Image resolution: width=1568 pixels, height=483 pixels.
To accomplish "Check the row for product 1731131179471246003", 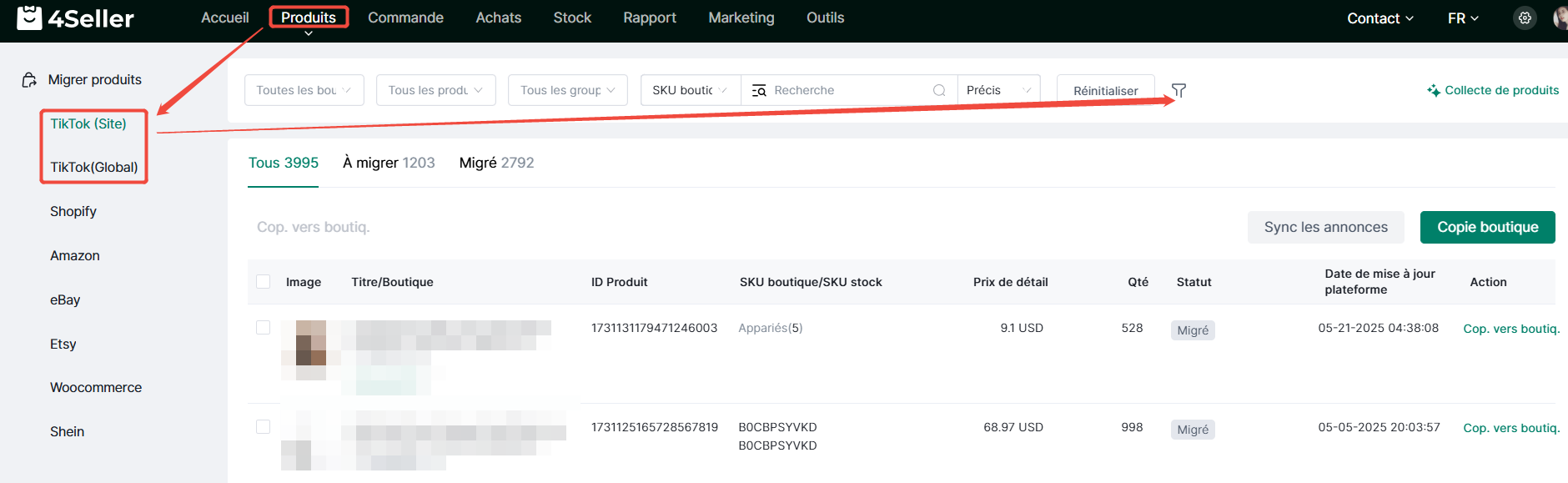I will tap(263, 328).
